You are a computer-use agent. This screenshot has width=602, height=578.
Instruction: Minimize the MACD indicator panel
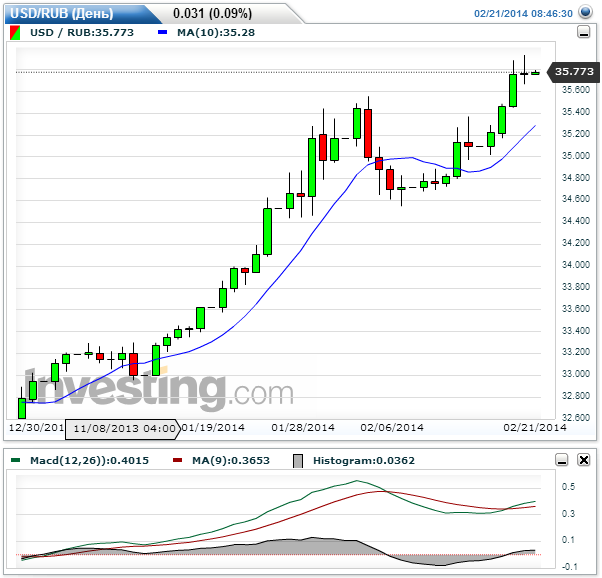pyautogui.click(x=561, y=460)
